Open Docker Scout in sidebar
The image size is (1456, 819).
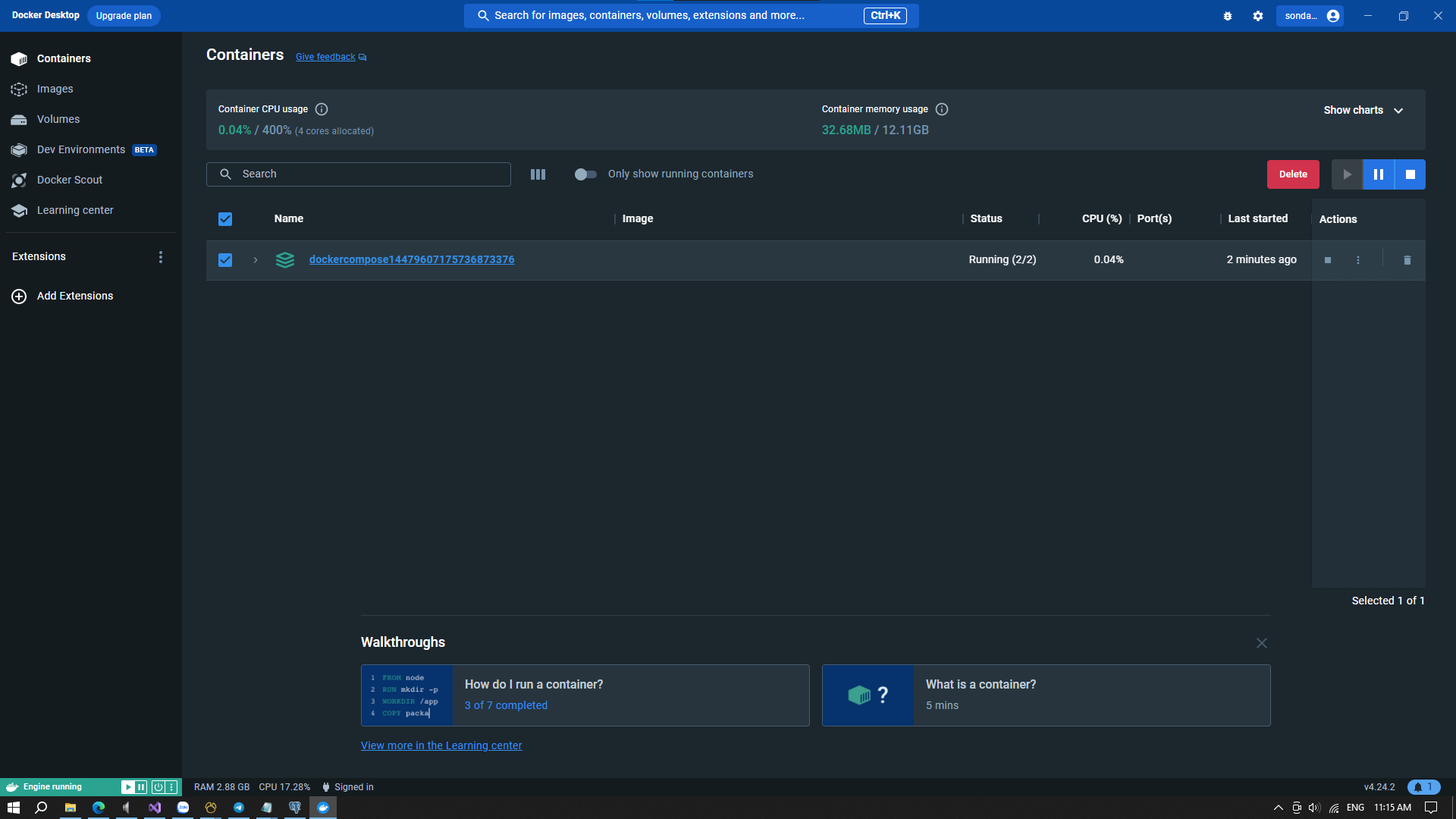pos(69,180)
